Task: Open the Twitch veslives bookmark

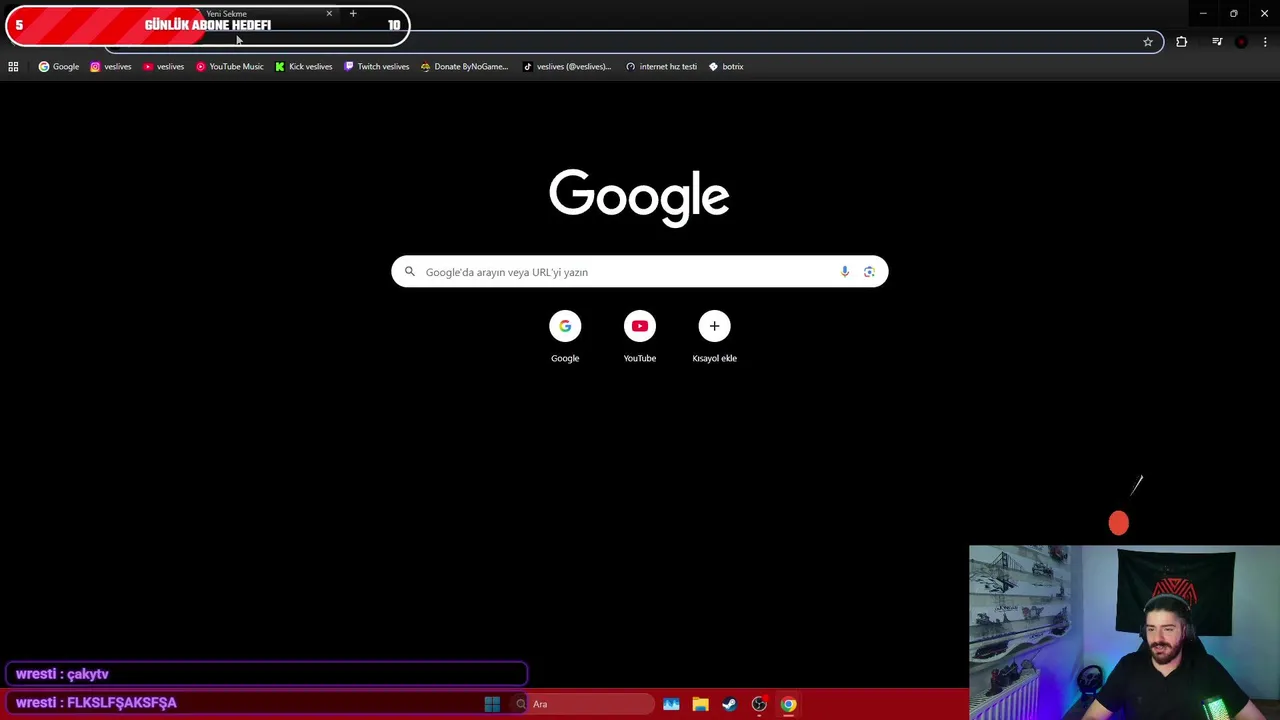Action: (377, 67)
